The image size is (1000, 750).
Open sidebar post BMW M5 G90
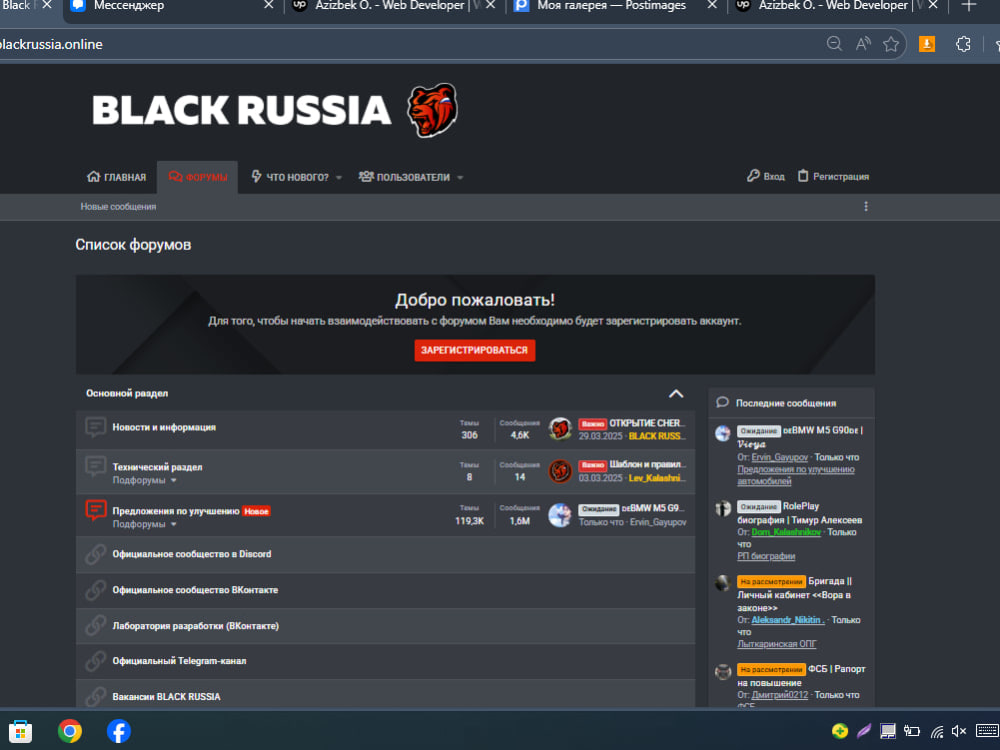point(822,430)
